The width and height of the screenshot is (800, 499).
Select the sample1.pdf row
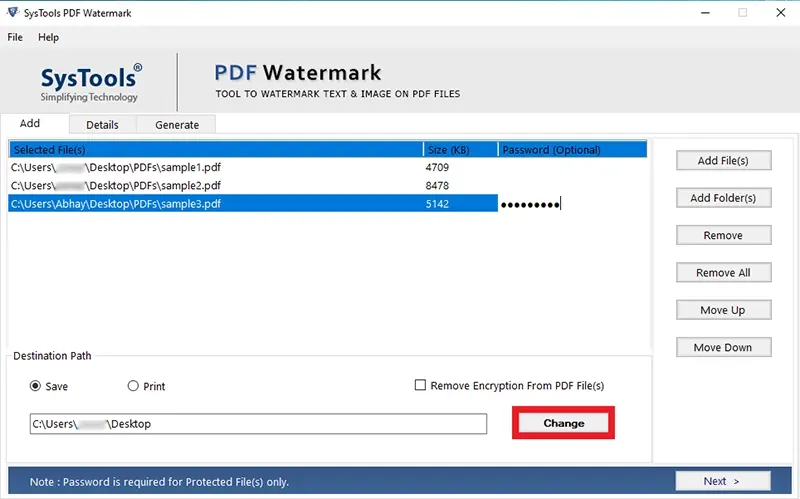coord(328,167)
